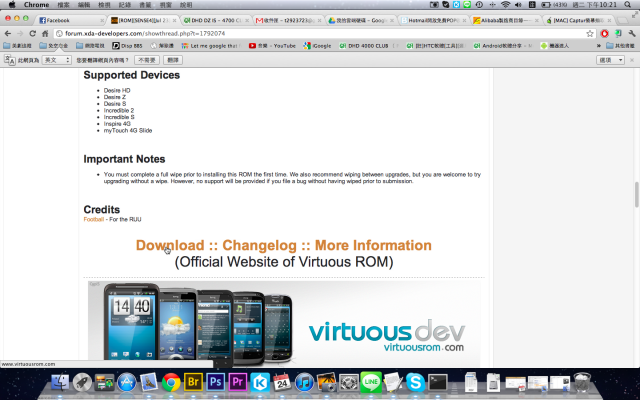Launch Finder from the Dock
This screenshot has width=640, height=400.
click(60, 383)
